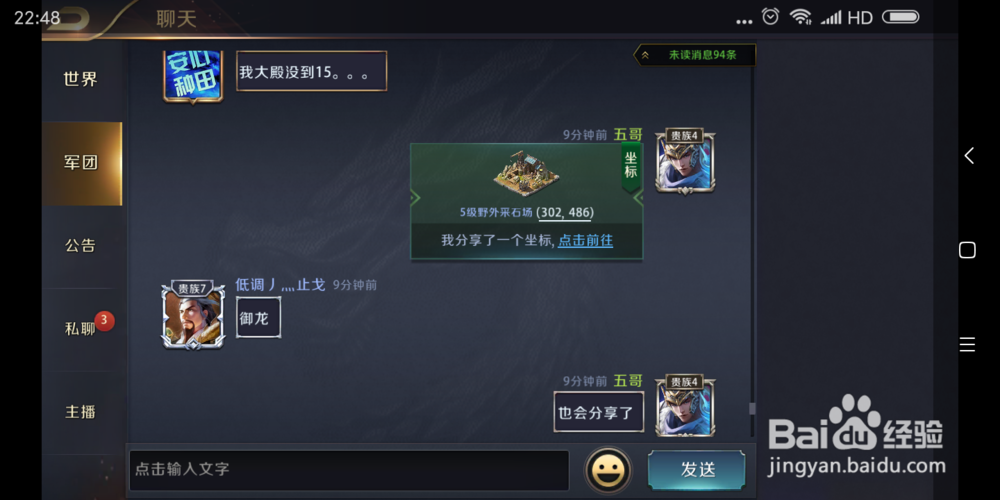This screenshot has height=500, width=1000.
Task: Tap the green 坐标 ribbon tag
Action: click(631, 167)
